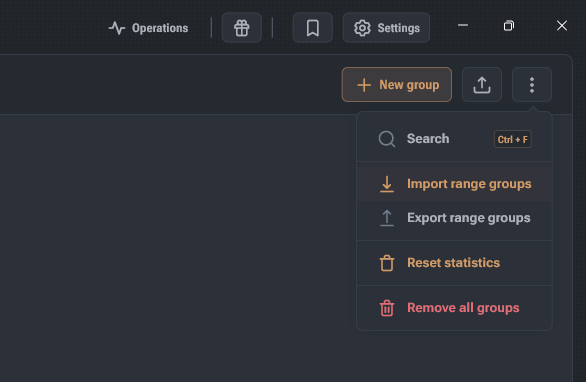Minimize the application window

pyautogui.click(x=463, y=25)
